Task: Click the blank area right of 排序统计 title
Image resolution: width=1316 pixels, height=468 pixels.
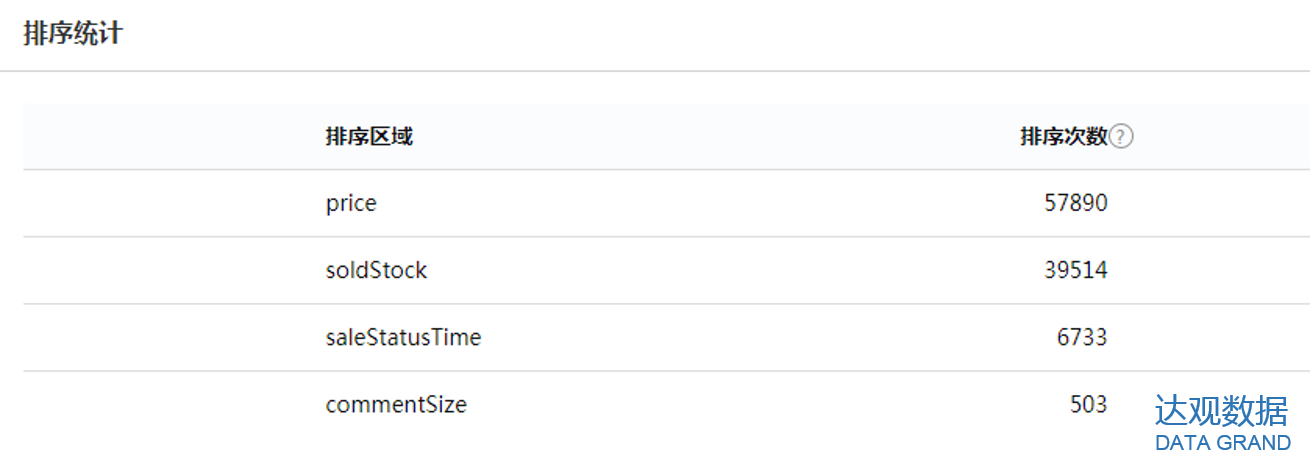Action: 700,33
